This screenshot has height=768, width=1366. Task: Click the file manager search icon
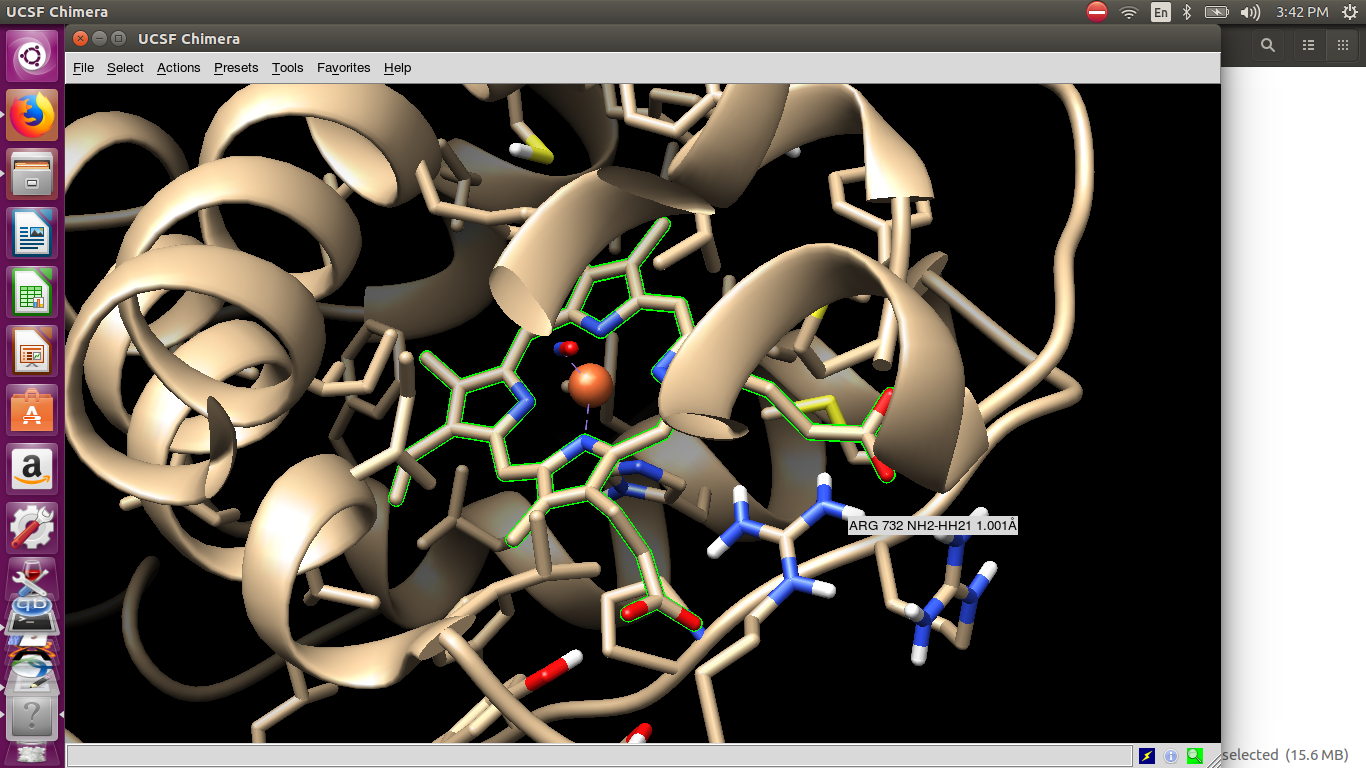pos(1268,45)
